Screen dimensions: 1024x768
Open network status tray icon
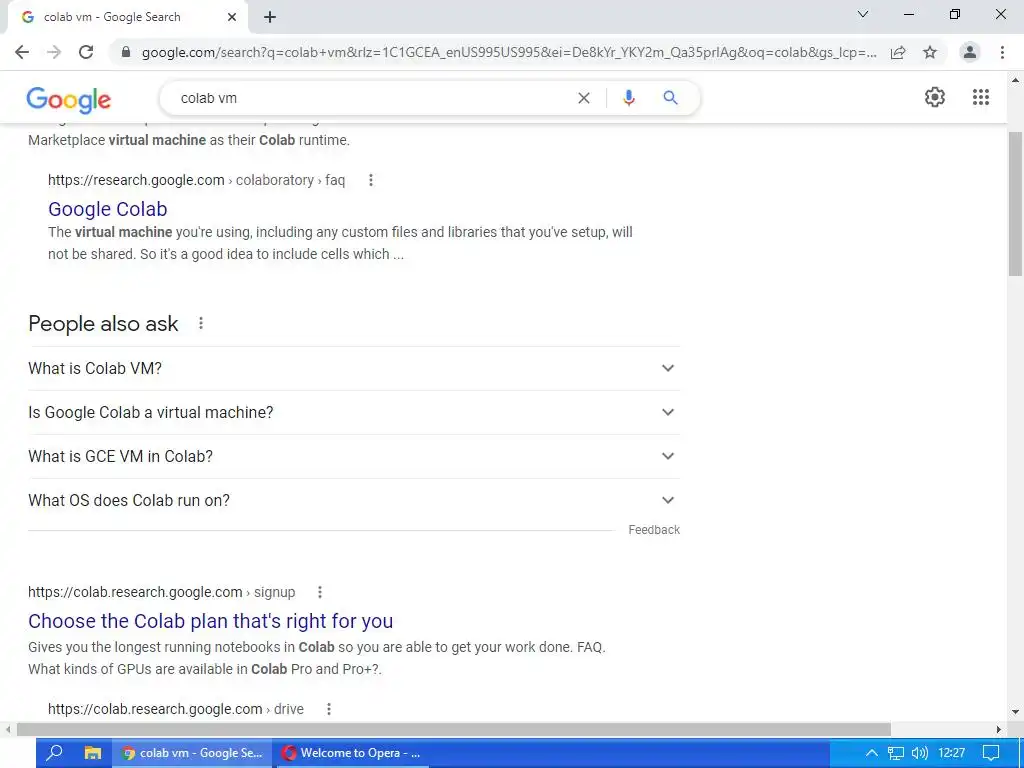[895, 753]
